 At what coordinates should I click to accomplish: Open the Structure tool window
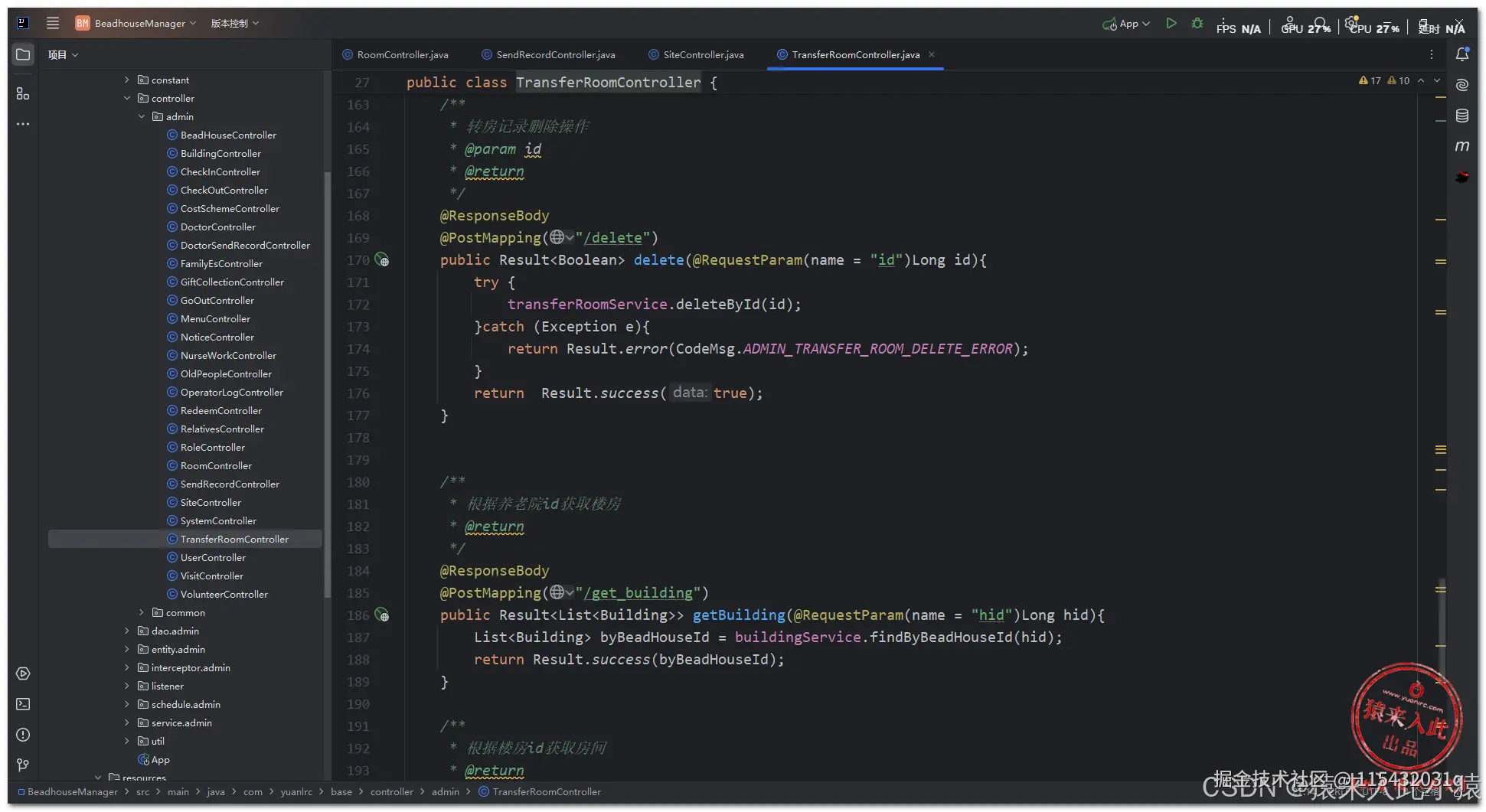click(x=23, y=93)
